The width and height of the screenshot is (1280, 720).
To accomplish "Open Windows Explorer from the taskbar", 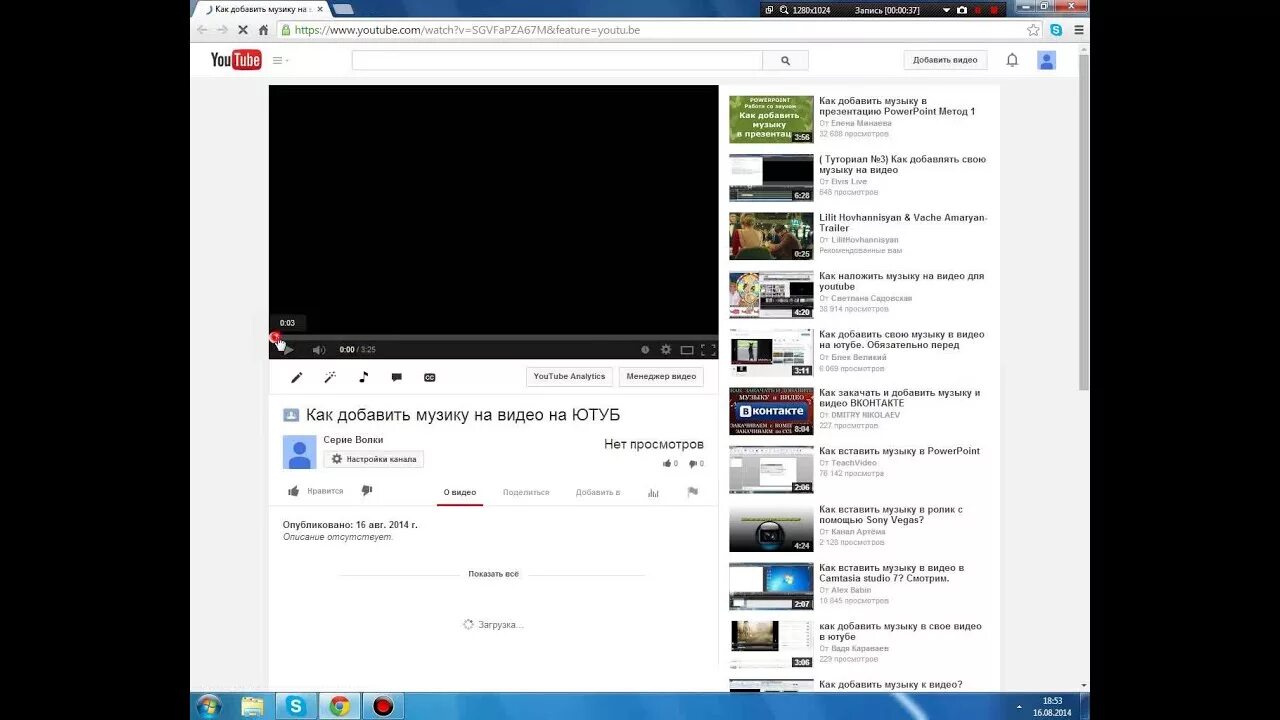I will coord(253,707).
